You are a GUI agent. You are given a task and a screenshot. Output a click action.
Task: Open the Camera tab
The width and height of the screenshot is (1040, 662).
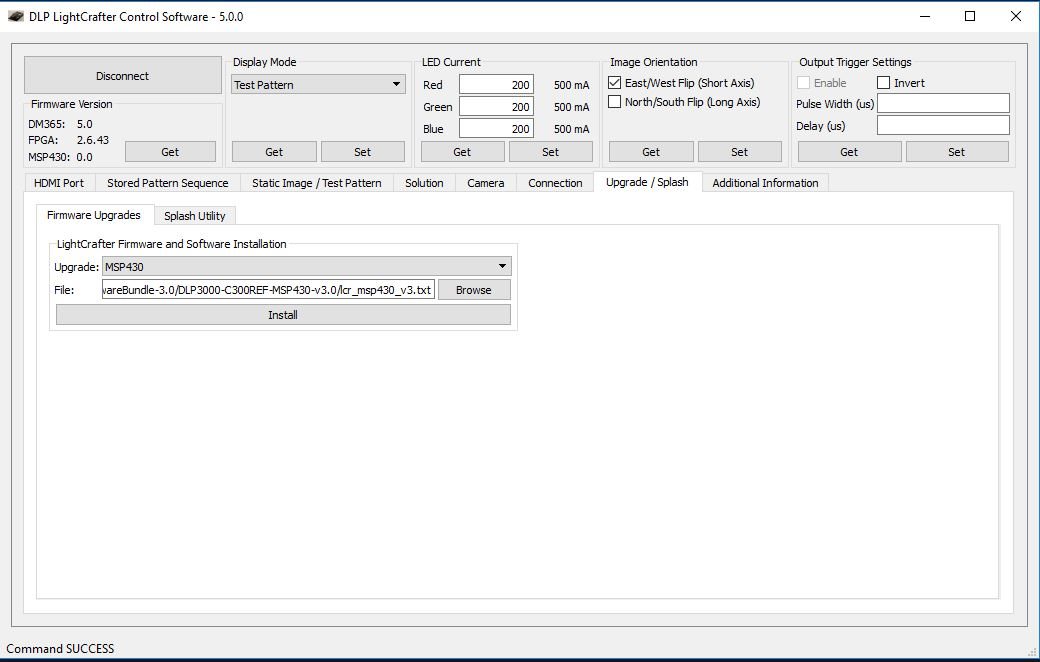tap(486, 183)
